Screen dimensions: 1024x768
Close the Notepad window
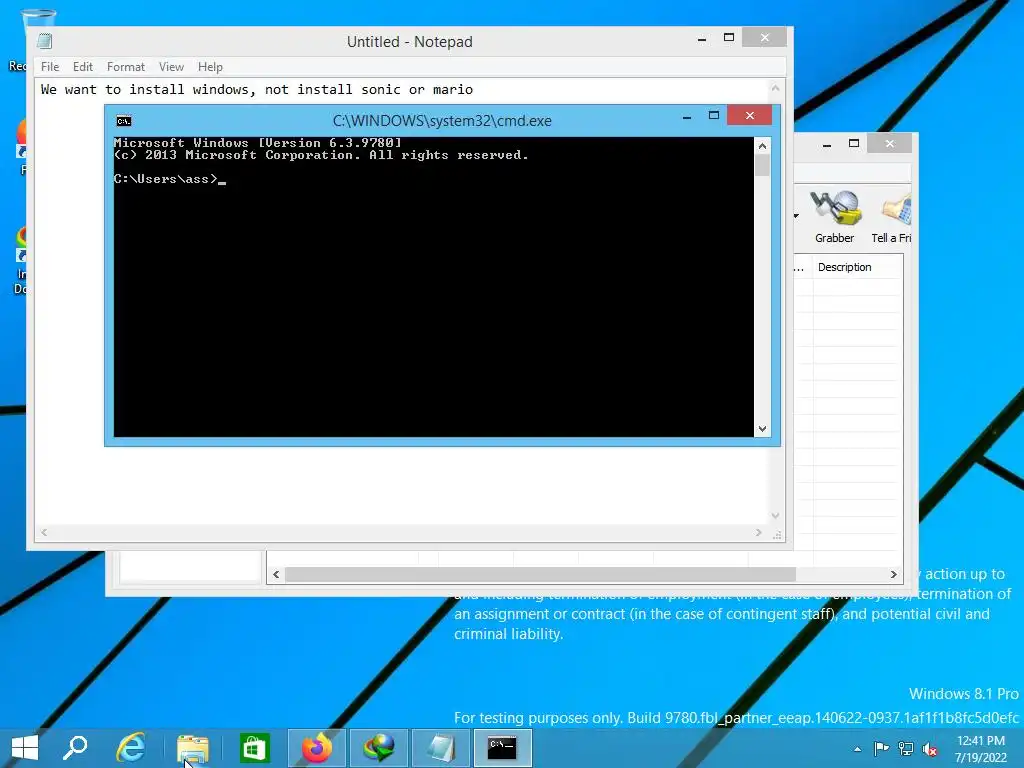click(765, 37)
